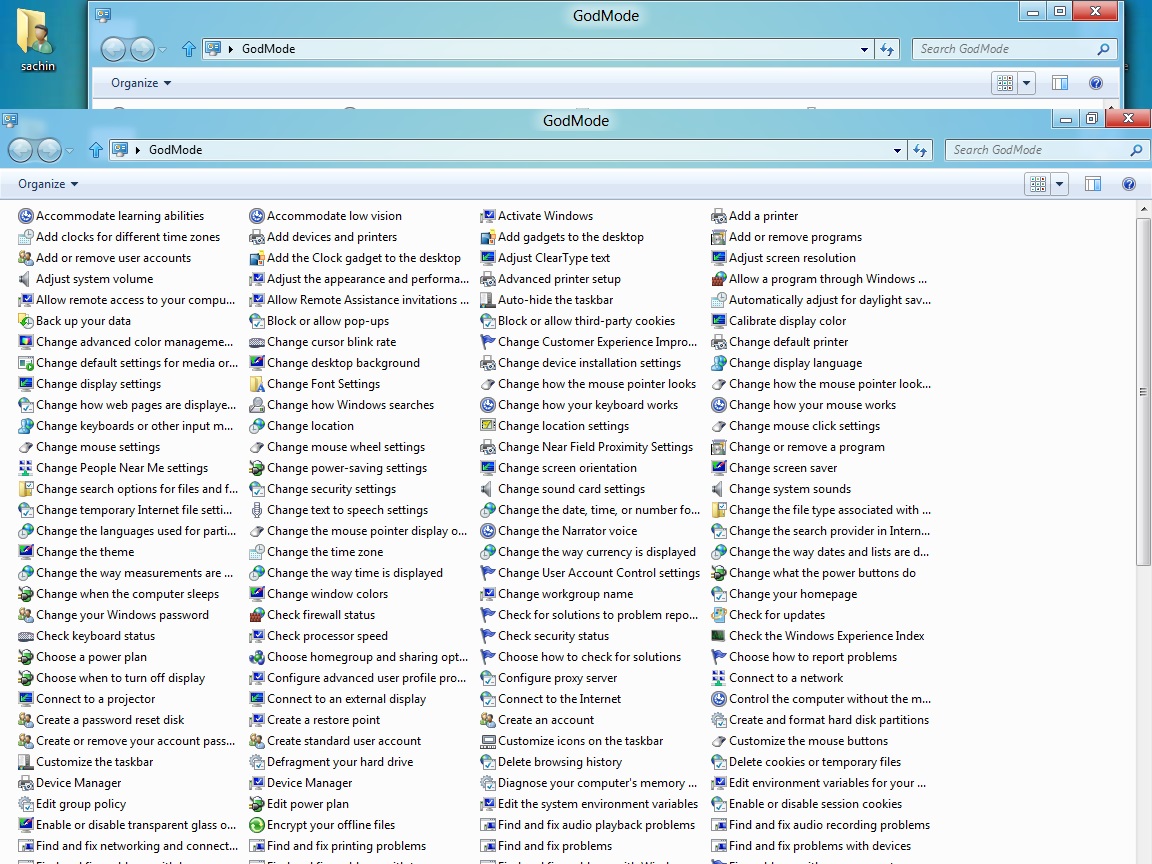1152x864 pixels.
Task: Click the Accommodate learning abilities icon
Action: 26,216
